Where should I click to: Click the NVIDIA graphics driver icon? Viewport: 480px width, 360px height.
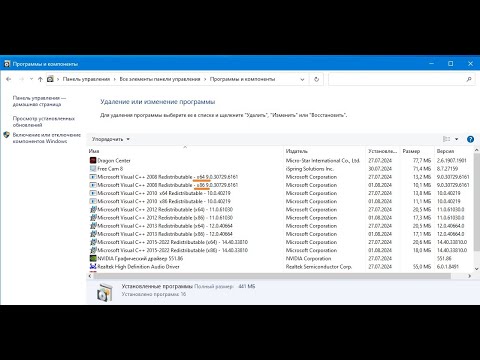click(93, 258)
